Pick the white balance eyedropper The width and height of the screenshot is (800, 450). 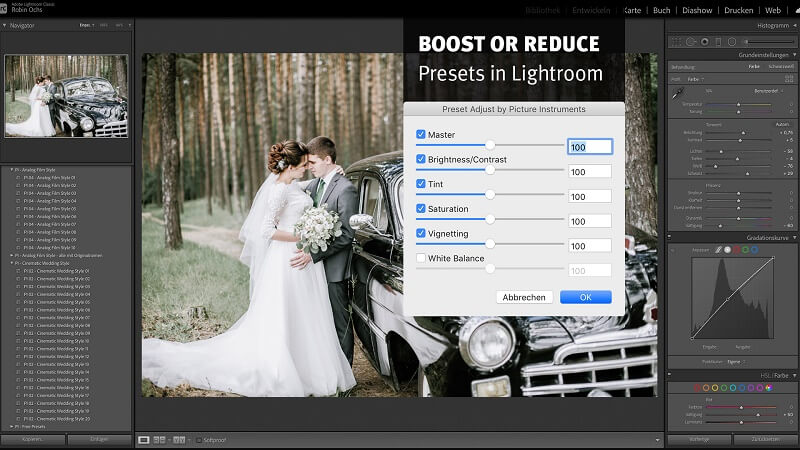pos(678,93)
